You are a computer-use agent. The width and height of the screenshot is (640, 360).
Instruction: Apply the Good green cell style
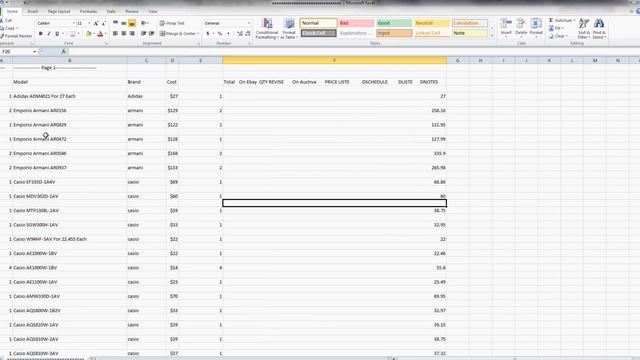(394, 23)
